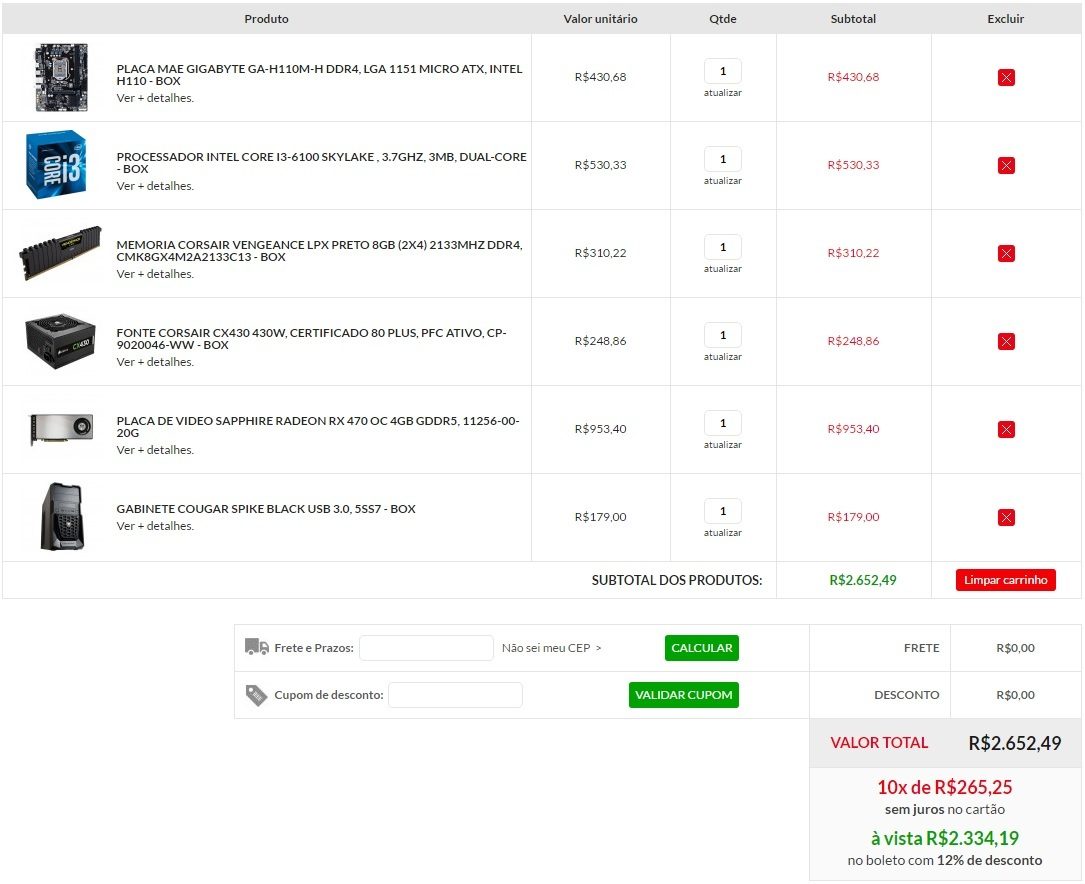View more details of Intel i3-6100 processor
1085x884 pixels.
pyautogui.click(x=155, y=186)
